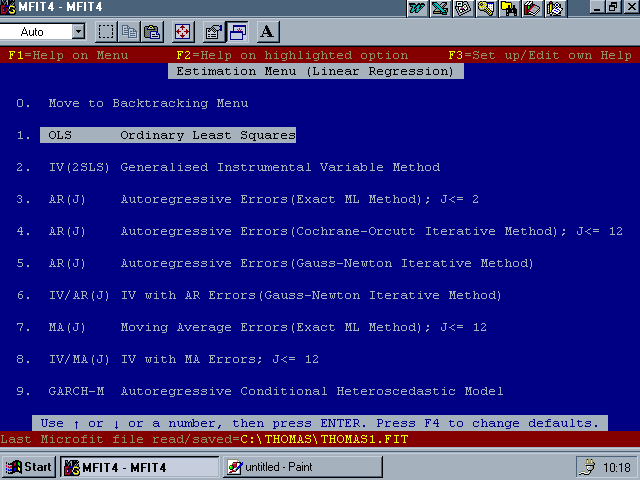Screen dimensions: 640x480
Task: Click the power plug tray icon
Action: 589,467
